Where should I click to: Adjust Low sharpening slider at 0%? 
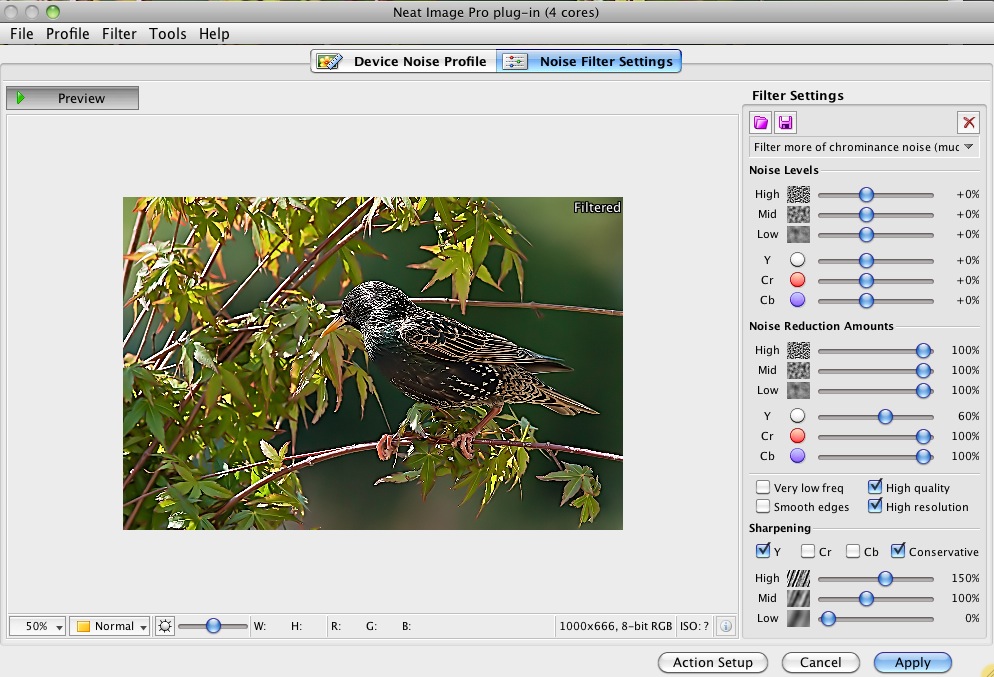tap(828, 619)
